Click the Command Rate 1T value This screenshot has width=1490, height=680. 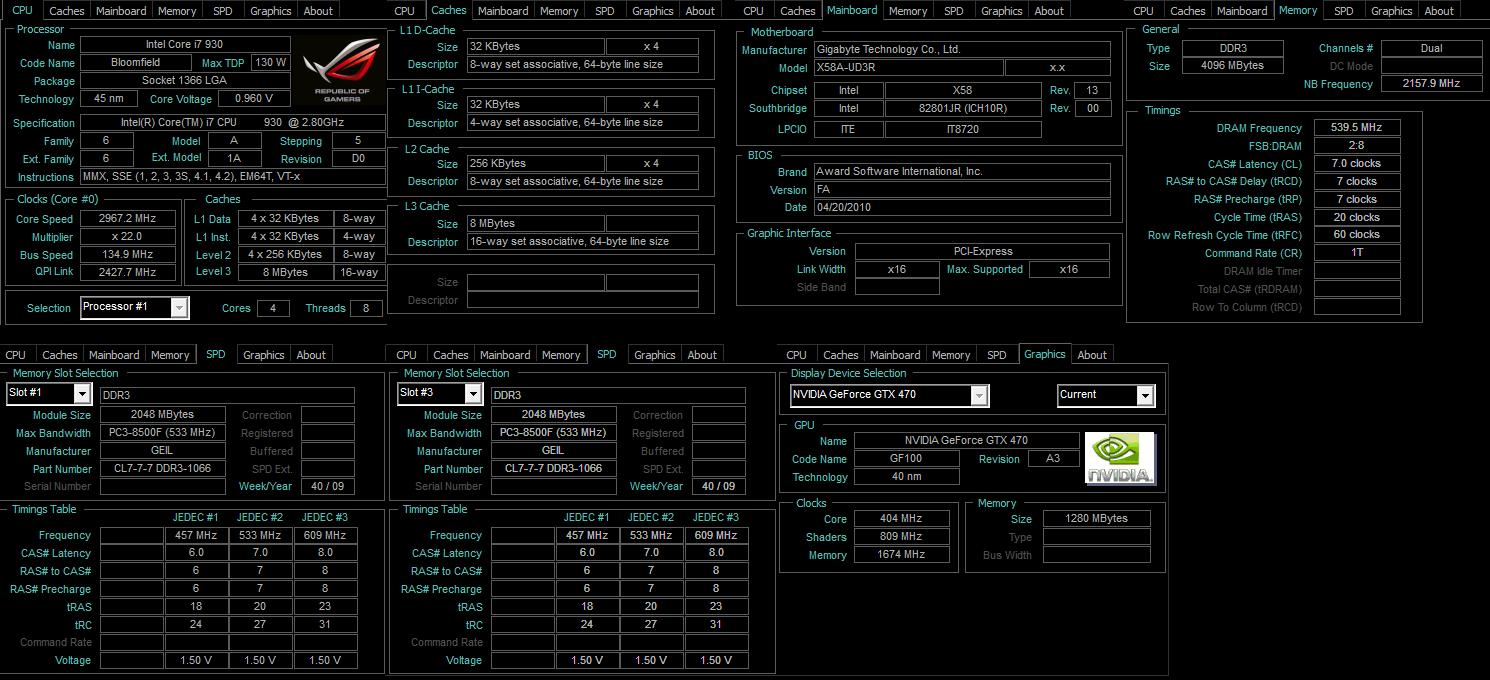[1357, 253]
